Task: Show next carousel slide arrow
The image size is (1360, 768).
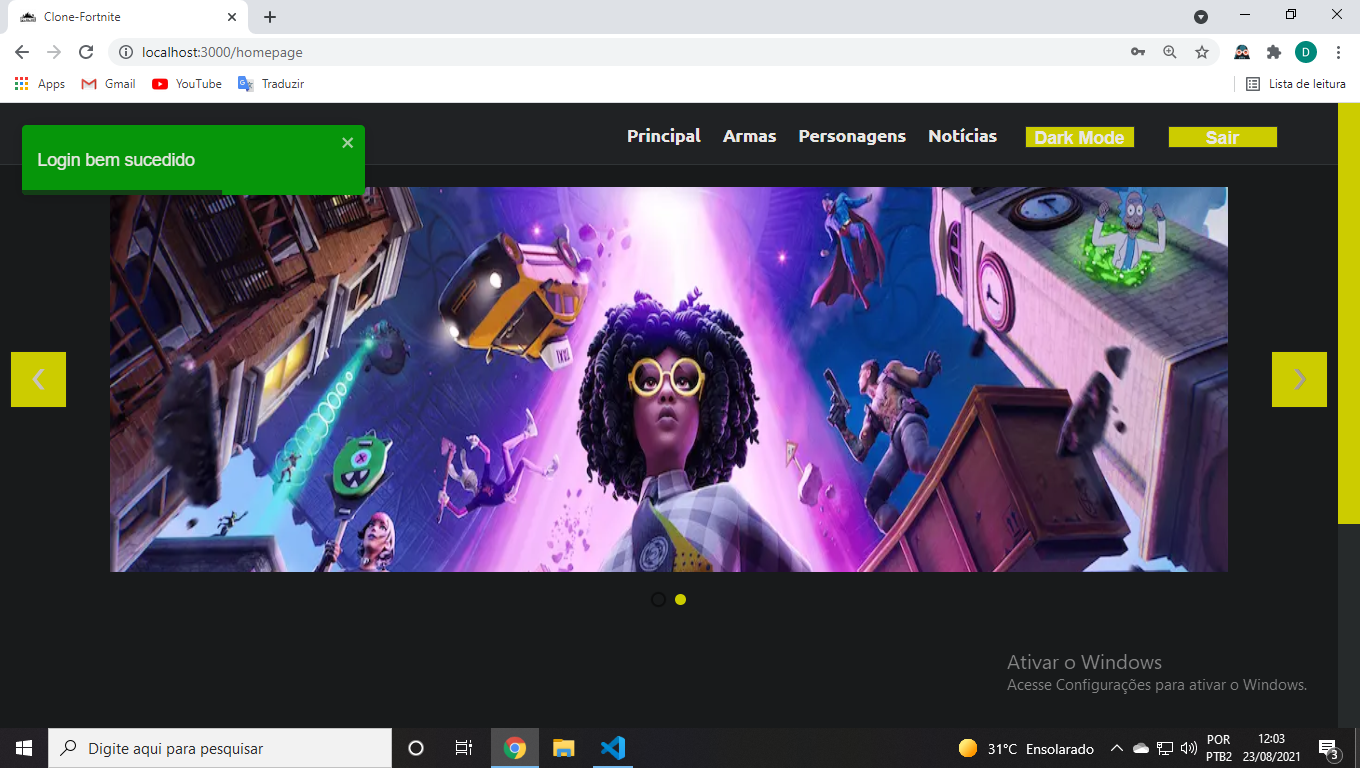Action: (x=1299, y=379)
